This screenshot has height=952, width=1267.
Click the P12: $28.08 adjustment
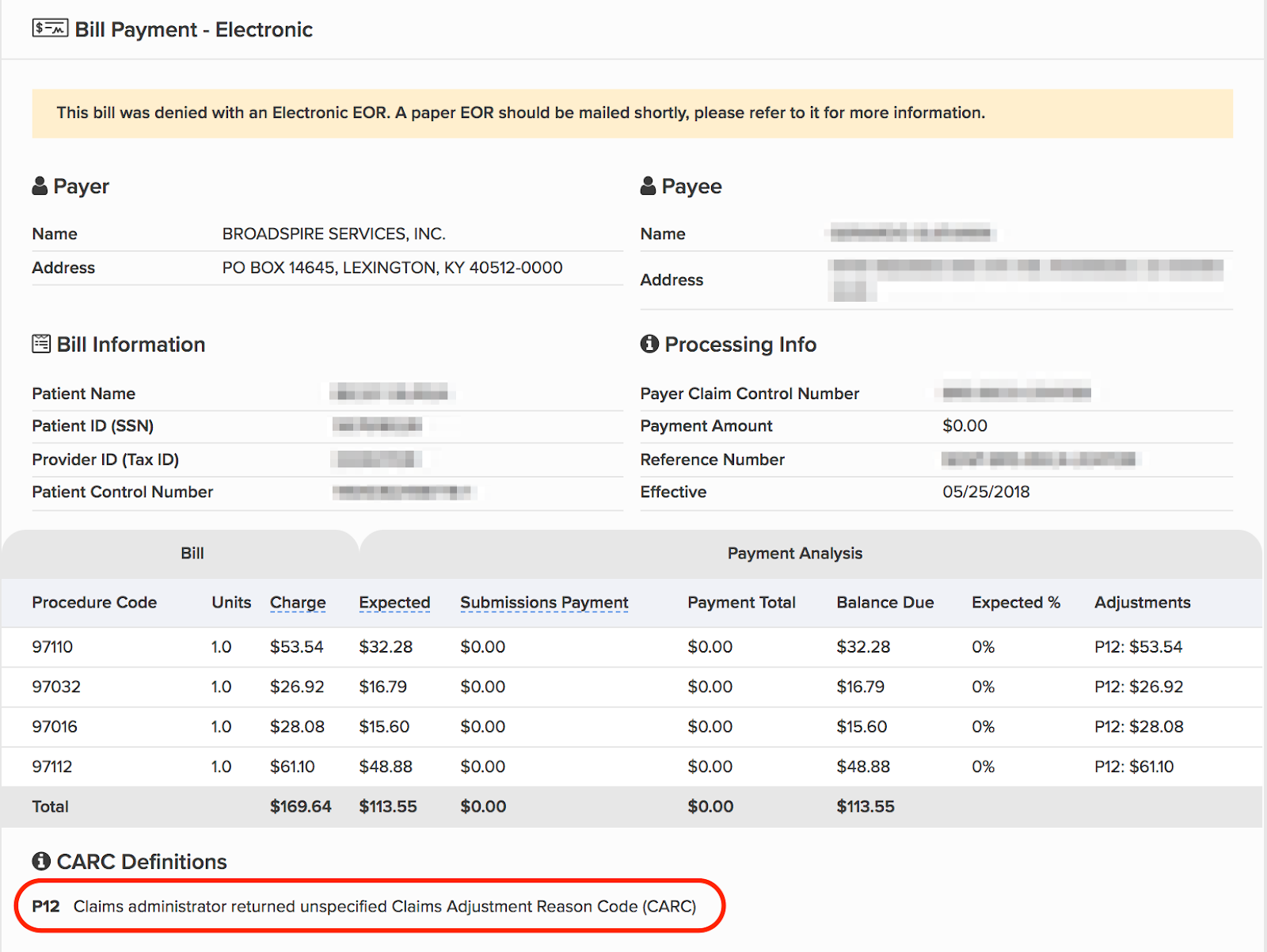point(1139,727)
